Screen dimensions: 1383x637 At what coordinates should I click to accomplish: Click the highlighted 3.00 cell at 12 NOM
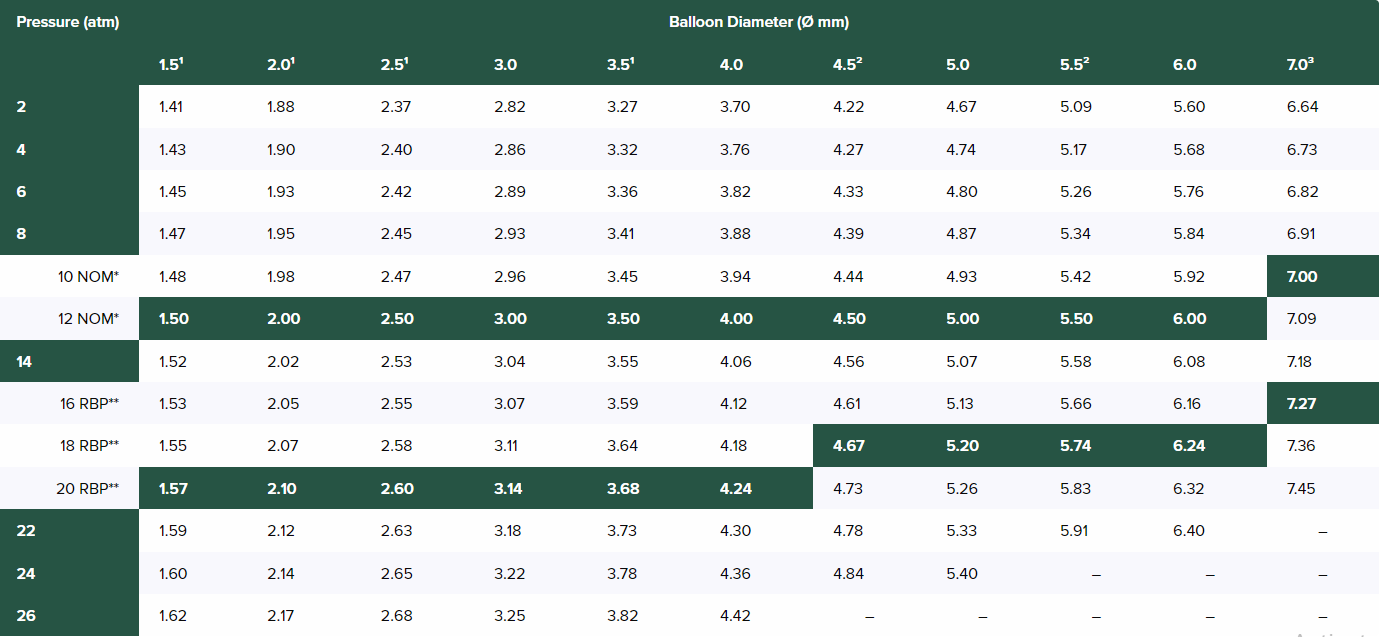(510, 319)
